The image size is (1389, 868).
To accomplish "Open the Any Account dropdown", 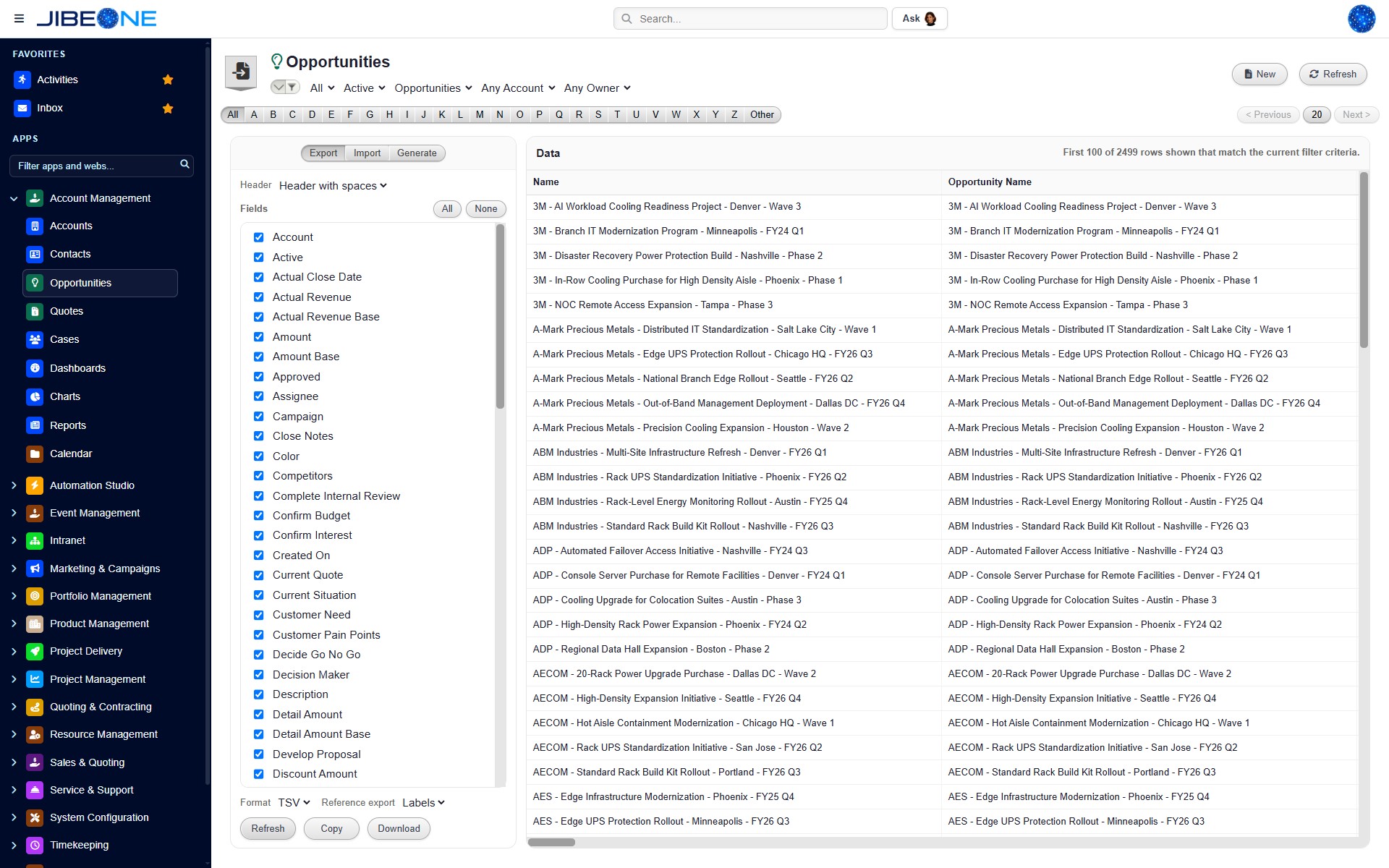I will click(518, 88).
